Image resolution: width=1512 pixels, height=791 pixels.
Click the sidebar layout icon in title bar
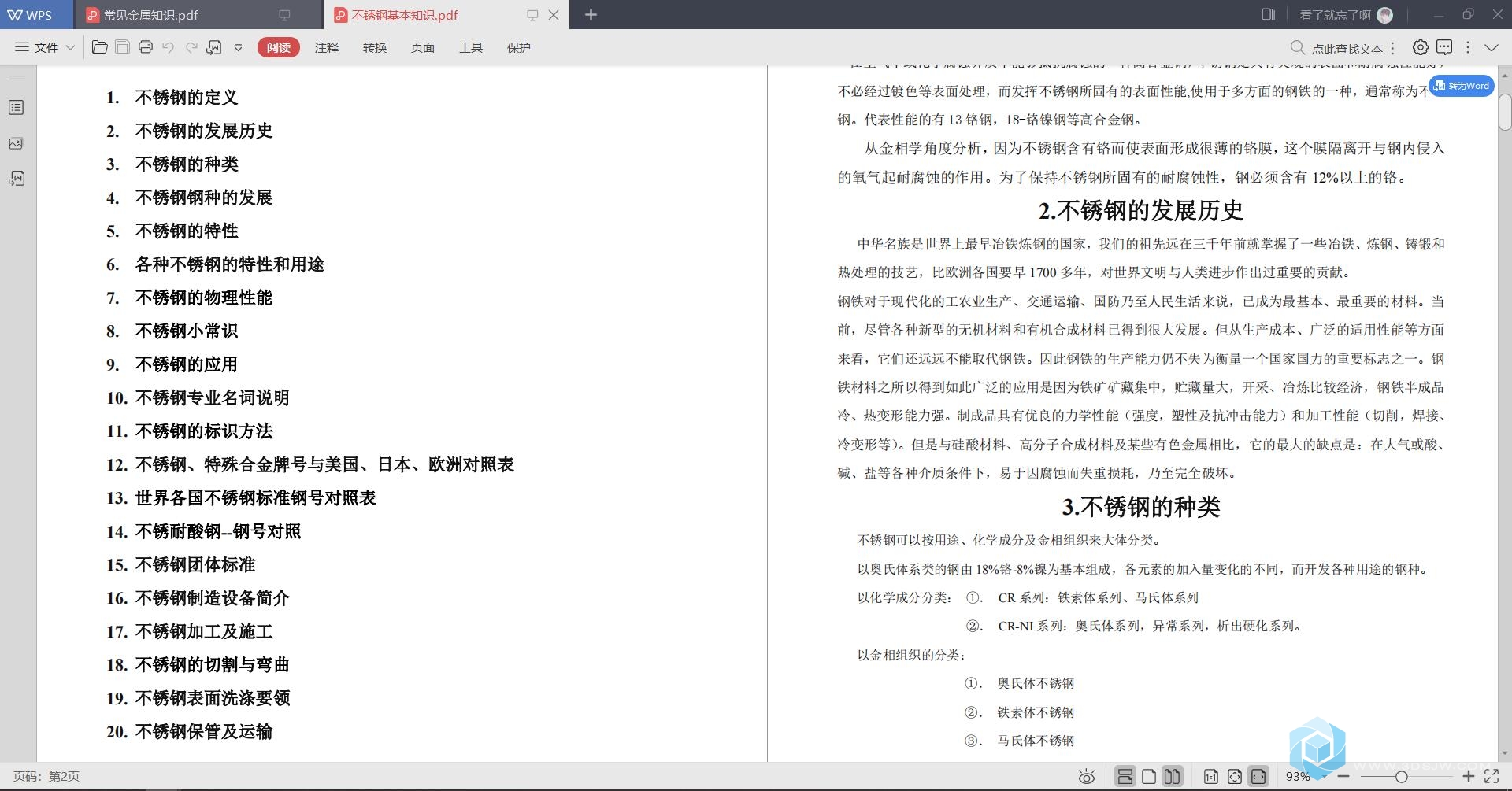coord(1268,15)
